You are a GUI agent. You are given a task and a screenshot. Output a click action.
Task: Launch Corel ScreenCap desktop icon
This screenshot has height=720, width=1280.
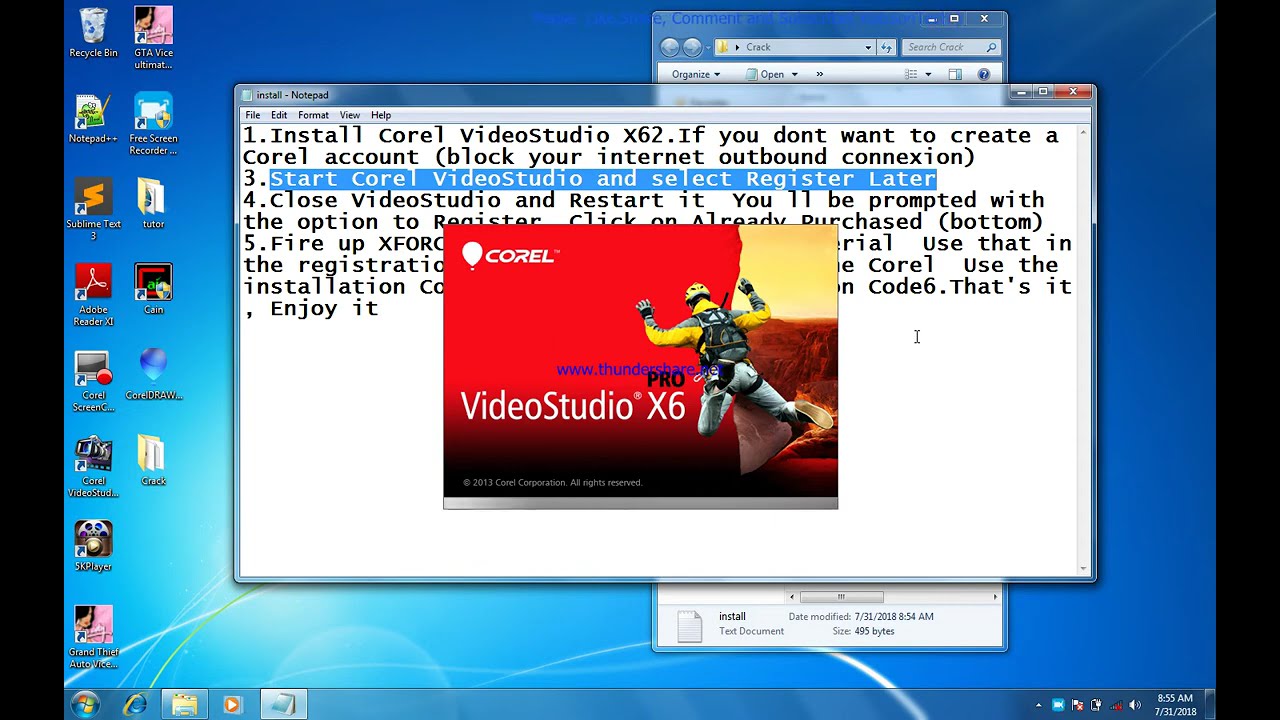pyautogui.click(x=93, y=381)
